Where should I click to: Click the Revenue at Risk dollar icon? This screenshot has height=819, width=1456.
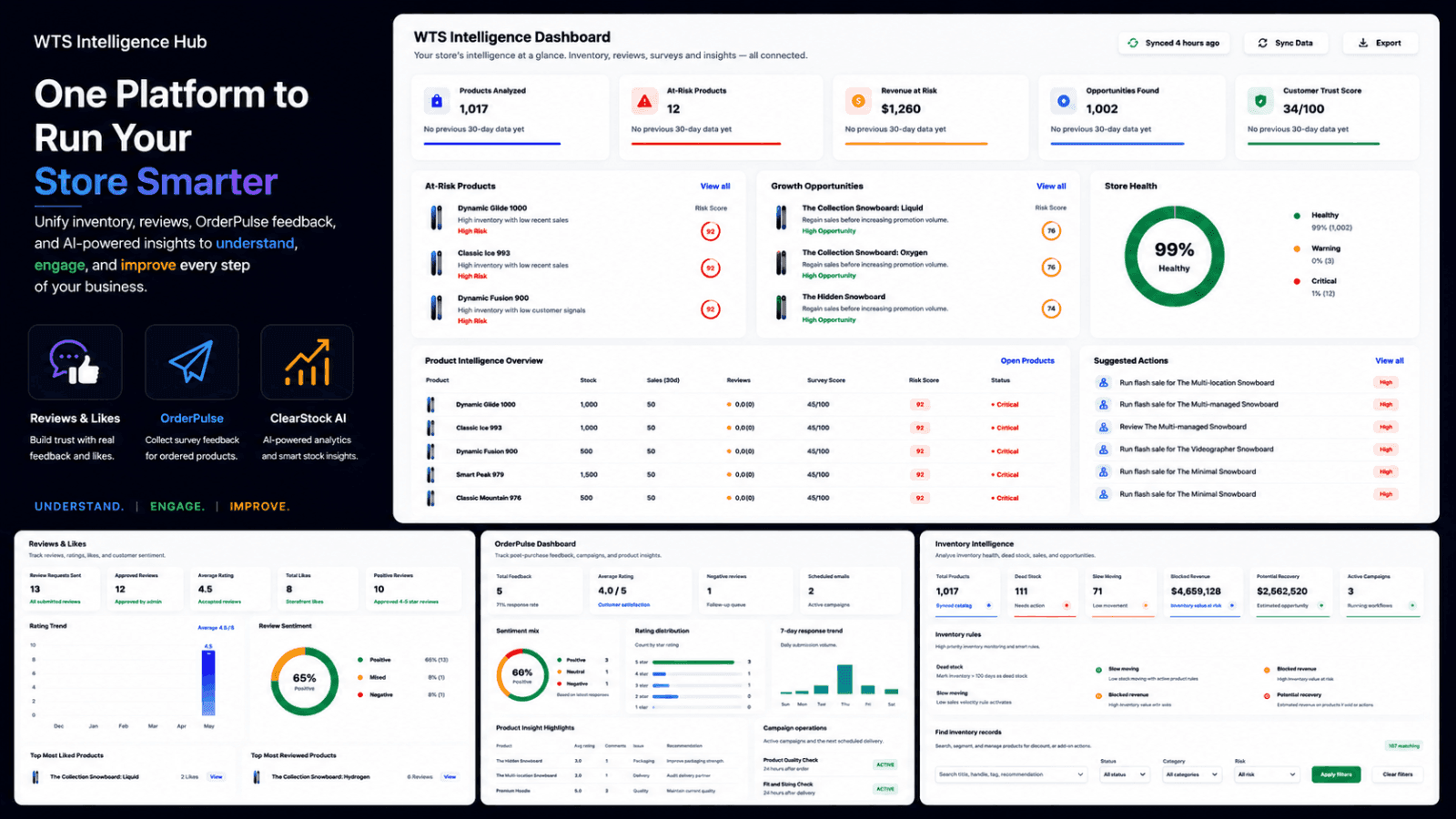point(857,101)
